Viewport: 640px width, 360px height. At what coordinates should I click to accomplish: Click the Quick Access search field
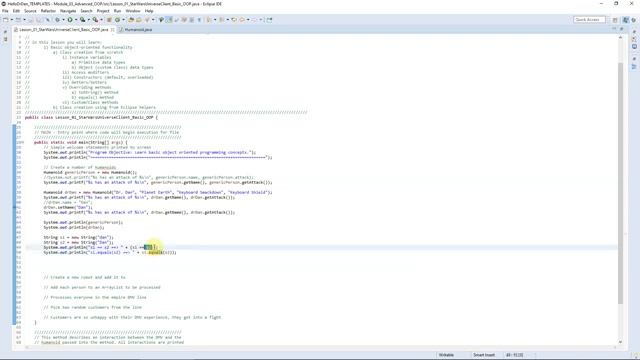click(589, 20)
